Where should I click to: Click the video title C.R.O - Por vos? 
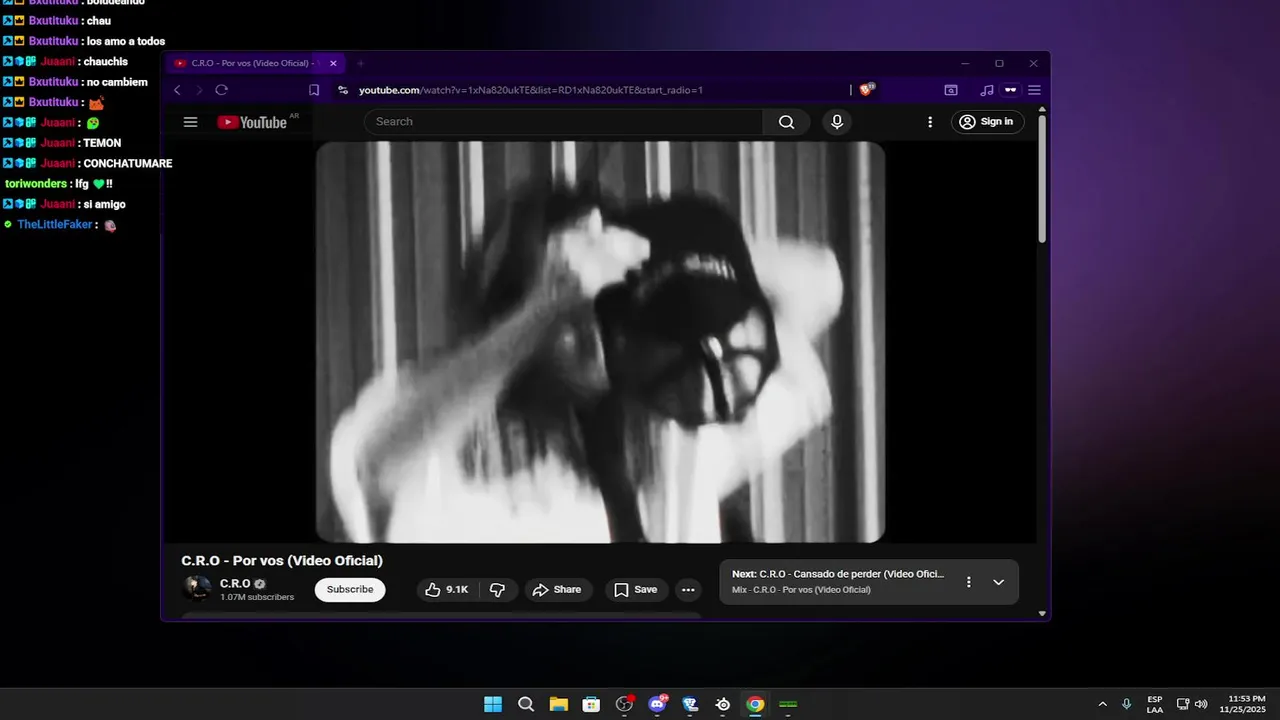(282, 561)
